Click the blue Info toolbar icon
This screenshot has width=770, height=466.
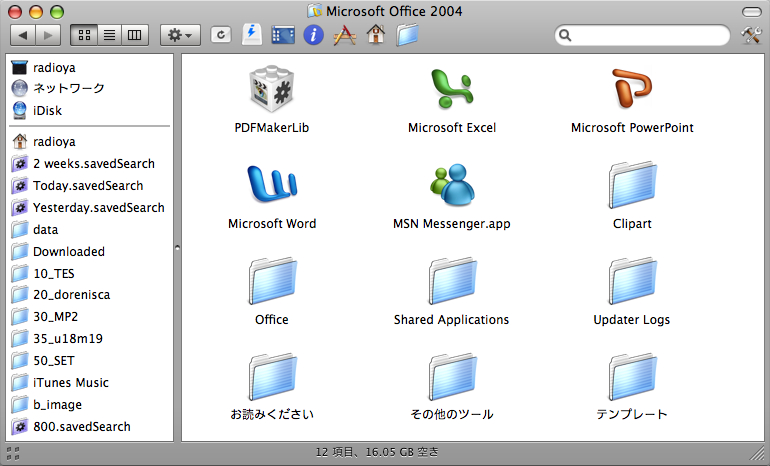(313, 35)
